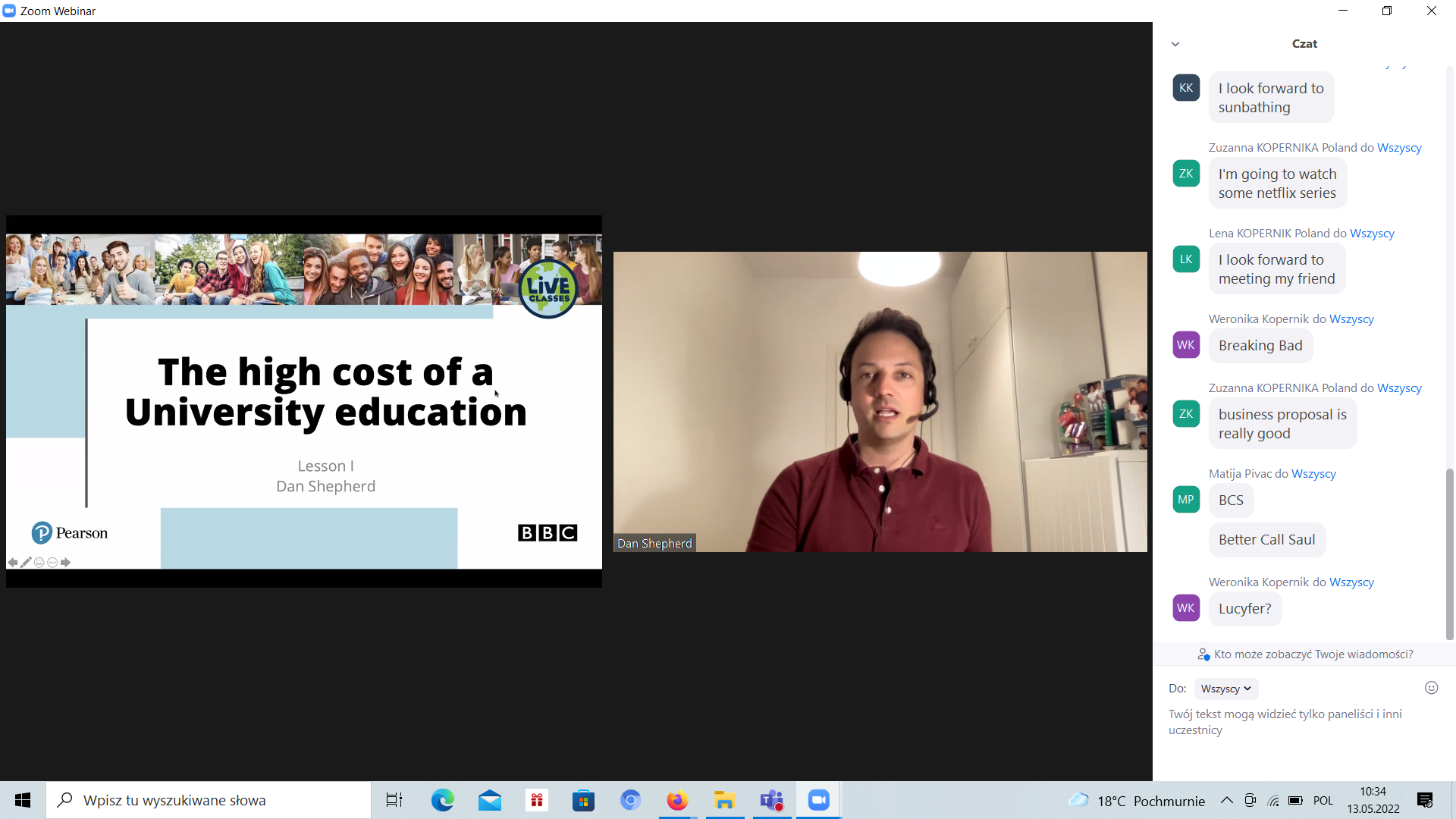
Task: Click Wszyscy link after Lena KOPERNIK Poland
Action: click(1372, 233)
